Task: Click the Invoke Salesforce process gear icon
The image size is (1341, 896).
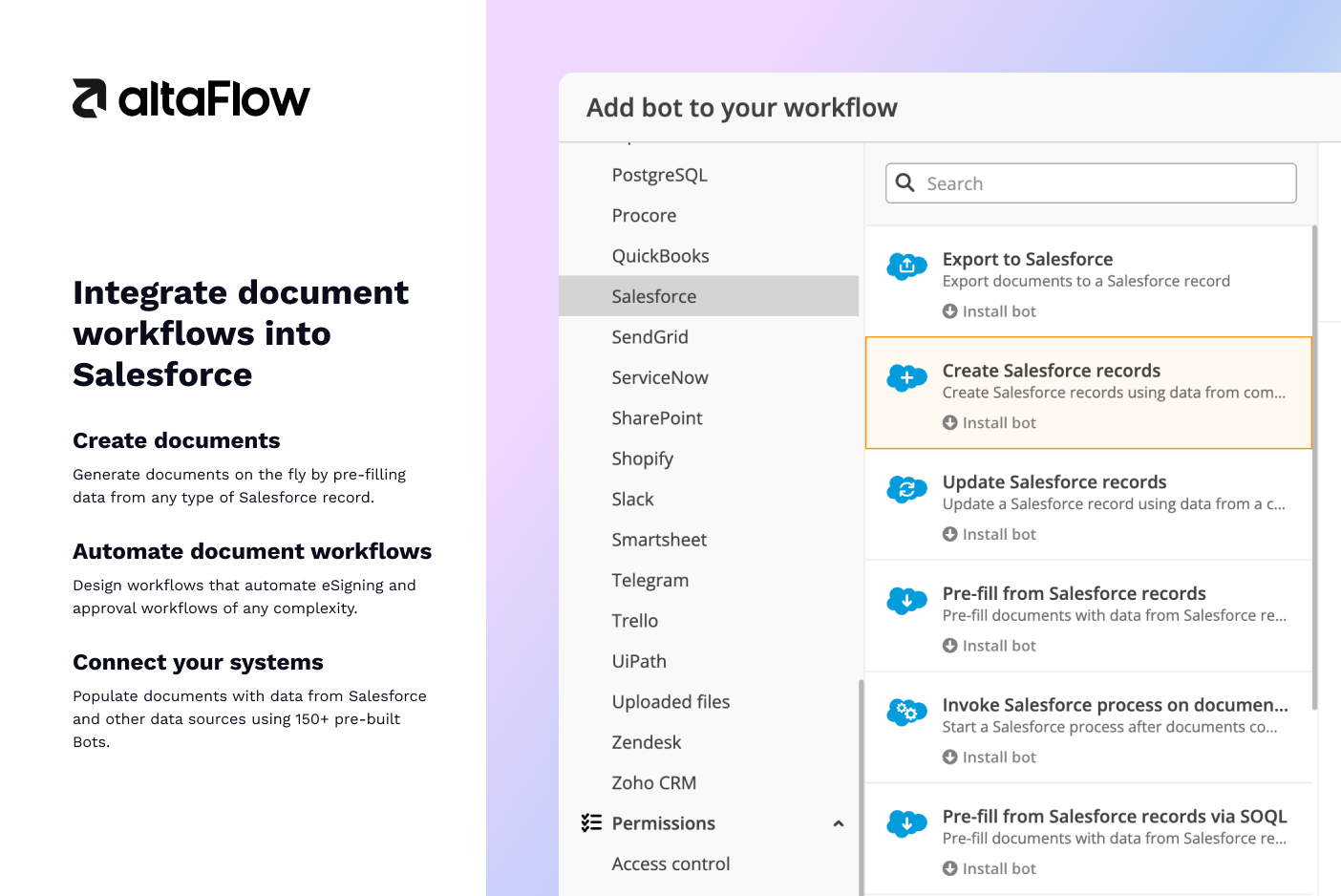Action: [x=906, y=712]
